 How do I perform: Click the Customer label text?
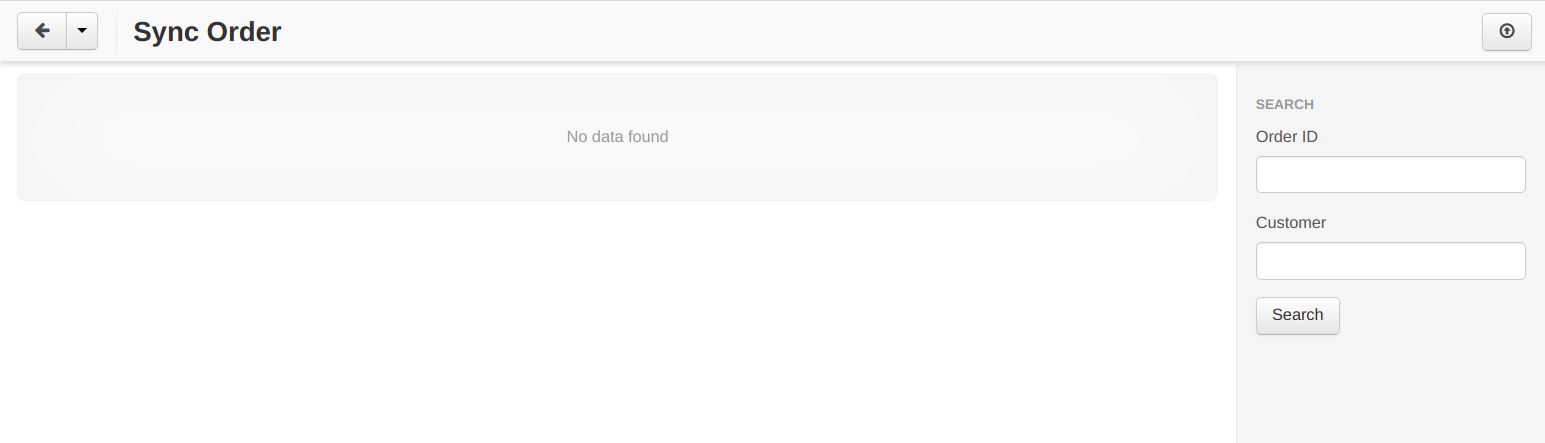(1290, 223)
